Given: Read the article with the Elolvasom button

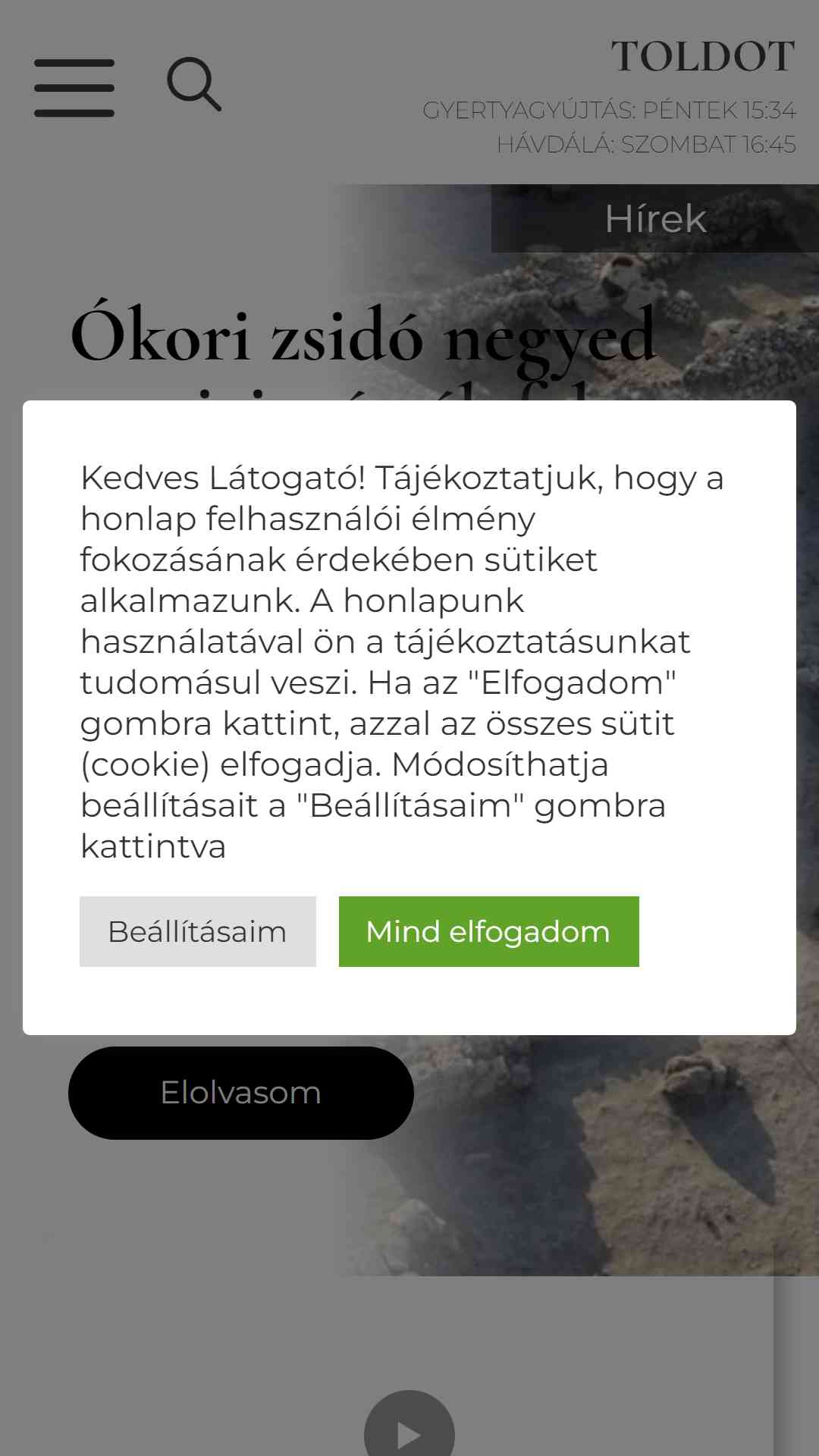Looking at the screenshot, I should [x=241, y=1093].
